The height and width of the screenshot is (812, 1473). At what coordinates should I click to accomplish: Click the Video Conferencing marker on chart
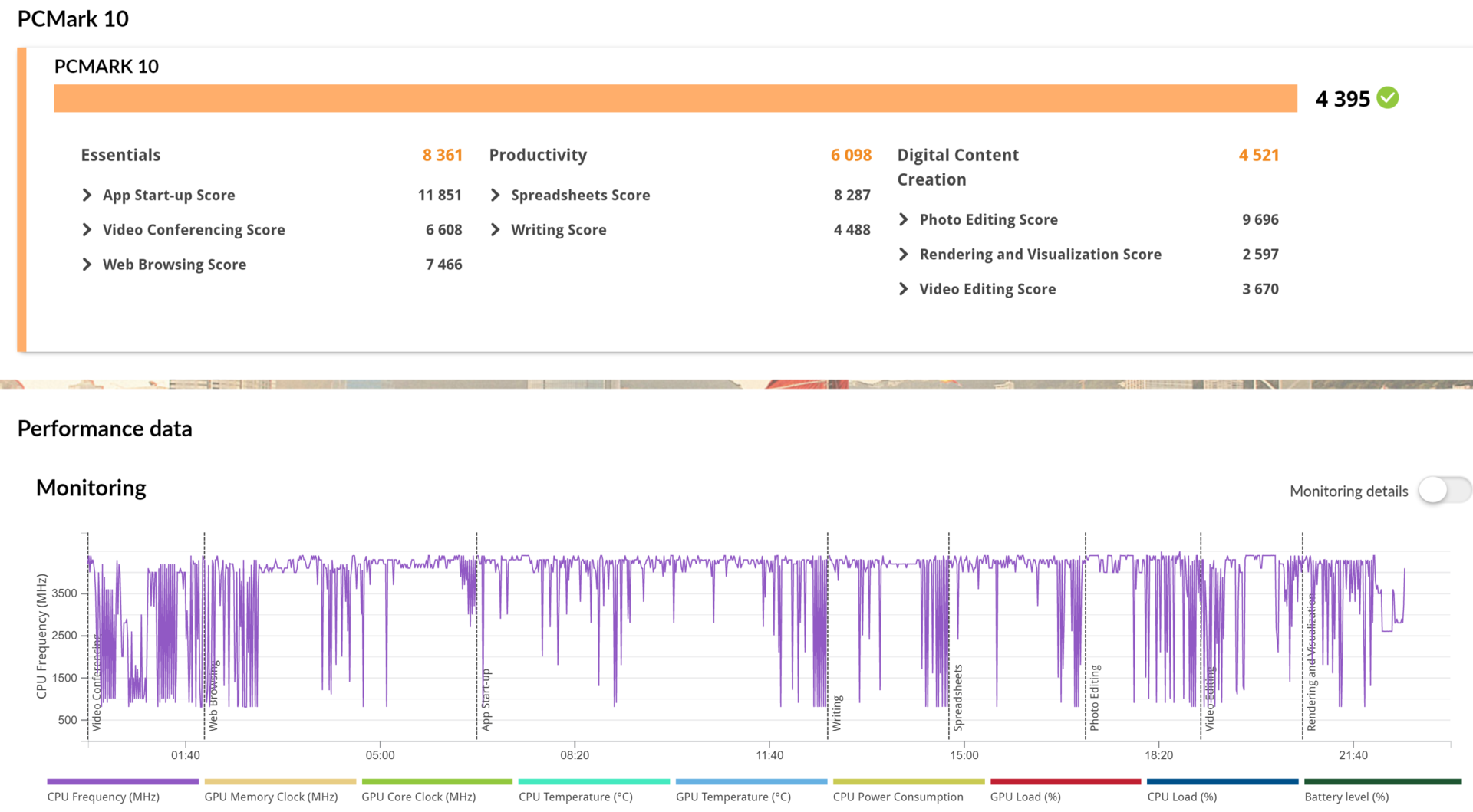point(97,682)
